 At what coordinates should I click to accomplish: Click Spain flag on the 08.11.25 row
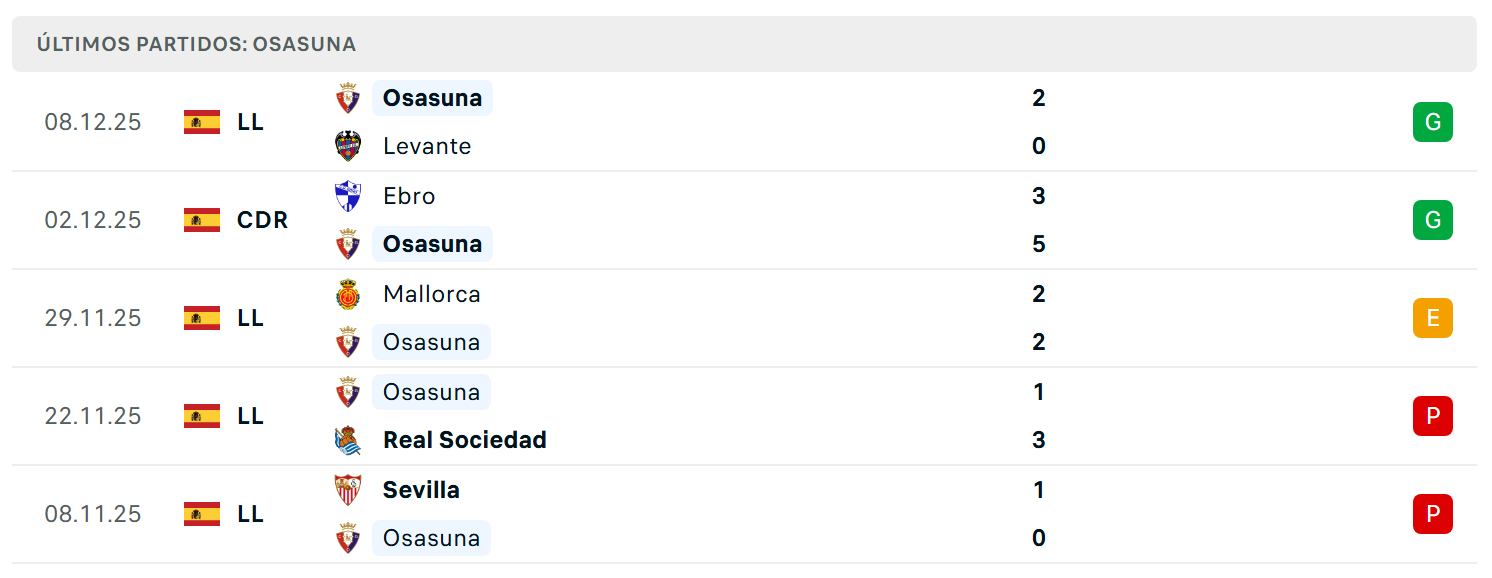(202, 514)
